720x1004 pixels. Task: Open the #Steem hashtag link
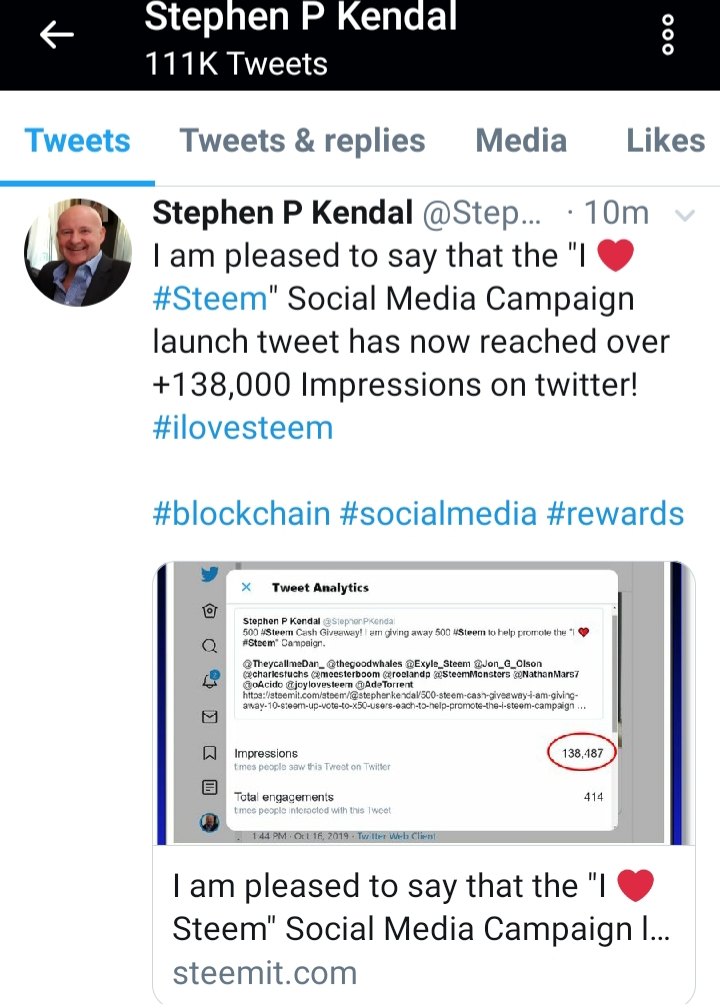pos(210,298)
